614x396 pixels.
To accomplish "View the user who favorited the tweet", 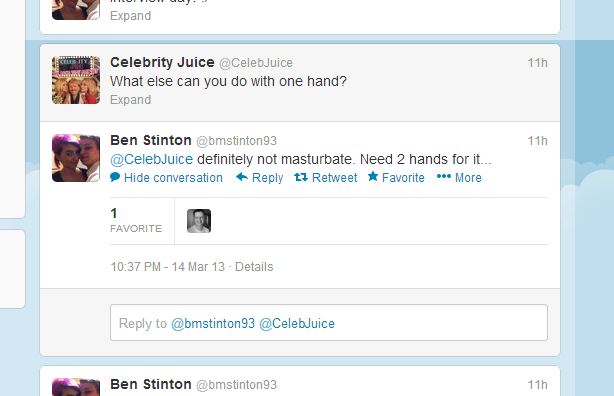I will [x=199, y=221].
